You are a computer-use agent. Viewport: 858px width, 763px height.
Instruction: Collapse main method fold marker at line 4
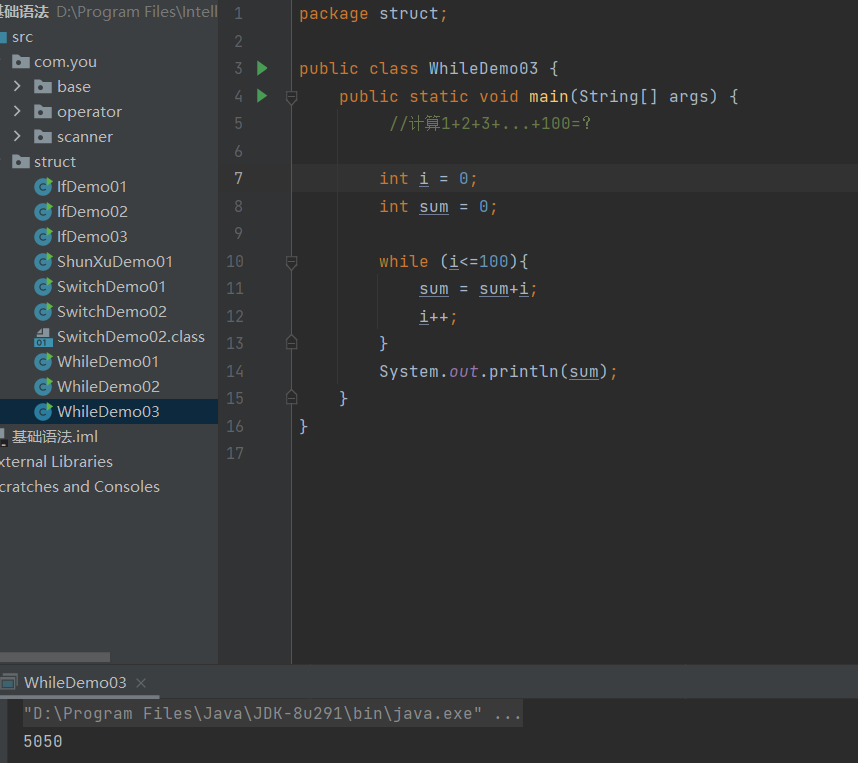[292, 97]
